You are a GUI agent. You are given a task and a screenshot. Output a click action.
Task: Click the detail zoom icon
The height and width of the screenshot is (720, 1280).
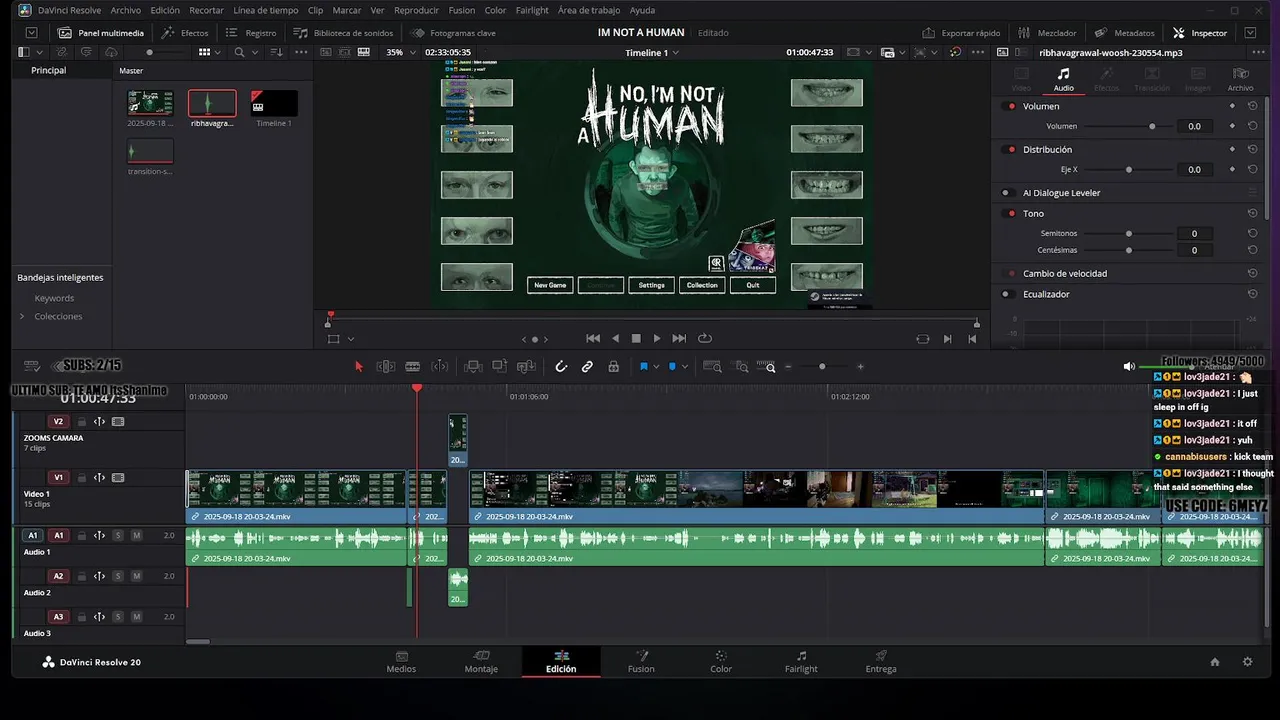741,367
